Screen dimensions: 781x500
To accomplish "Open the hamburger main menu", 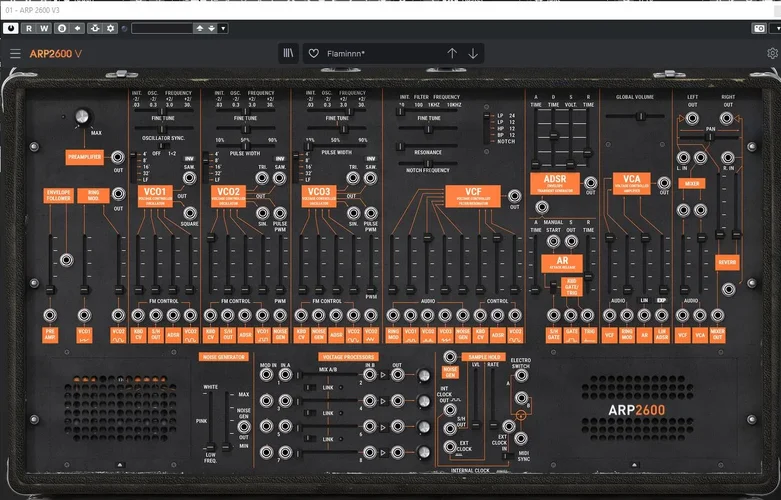I will (15, 53).
